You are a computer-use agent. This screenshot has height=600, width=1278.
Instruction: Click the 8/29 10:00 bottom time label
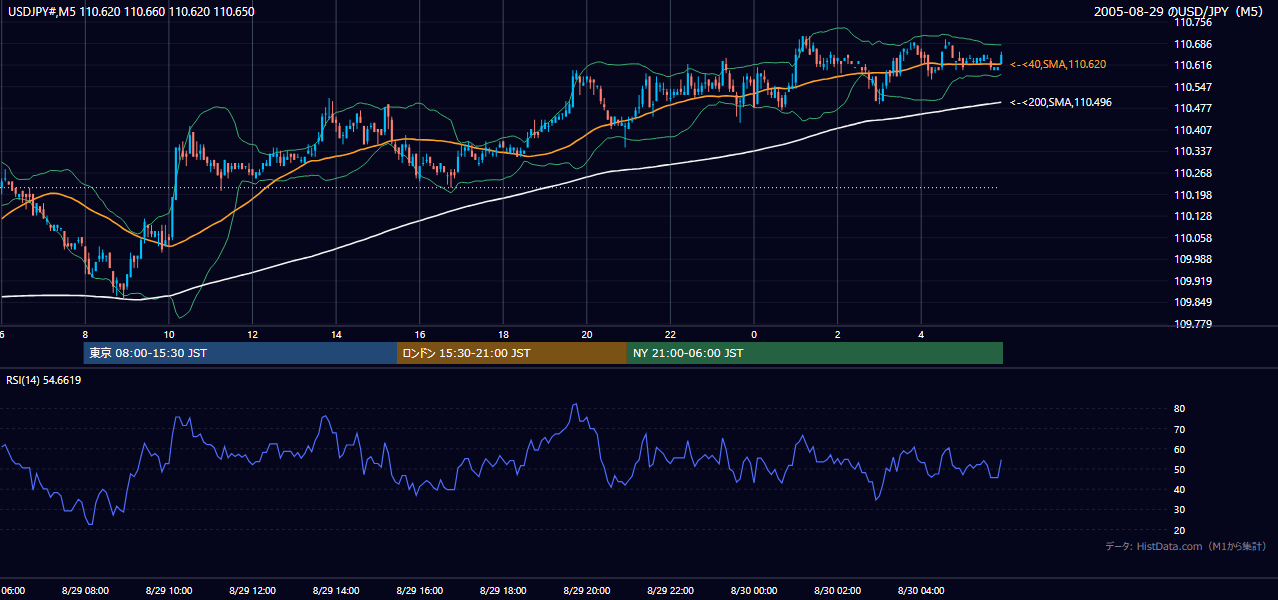click(x=169, y=590)
